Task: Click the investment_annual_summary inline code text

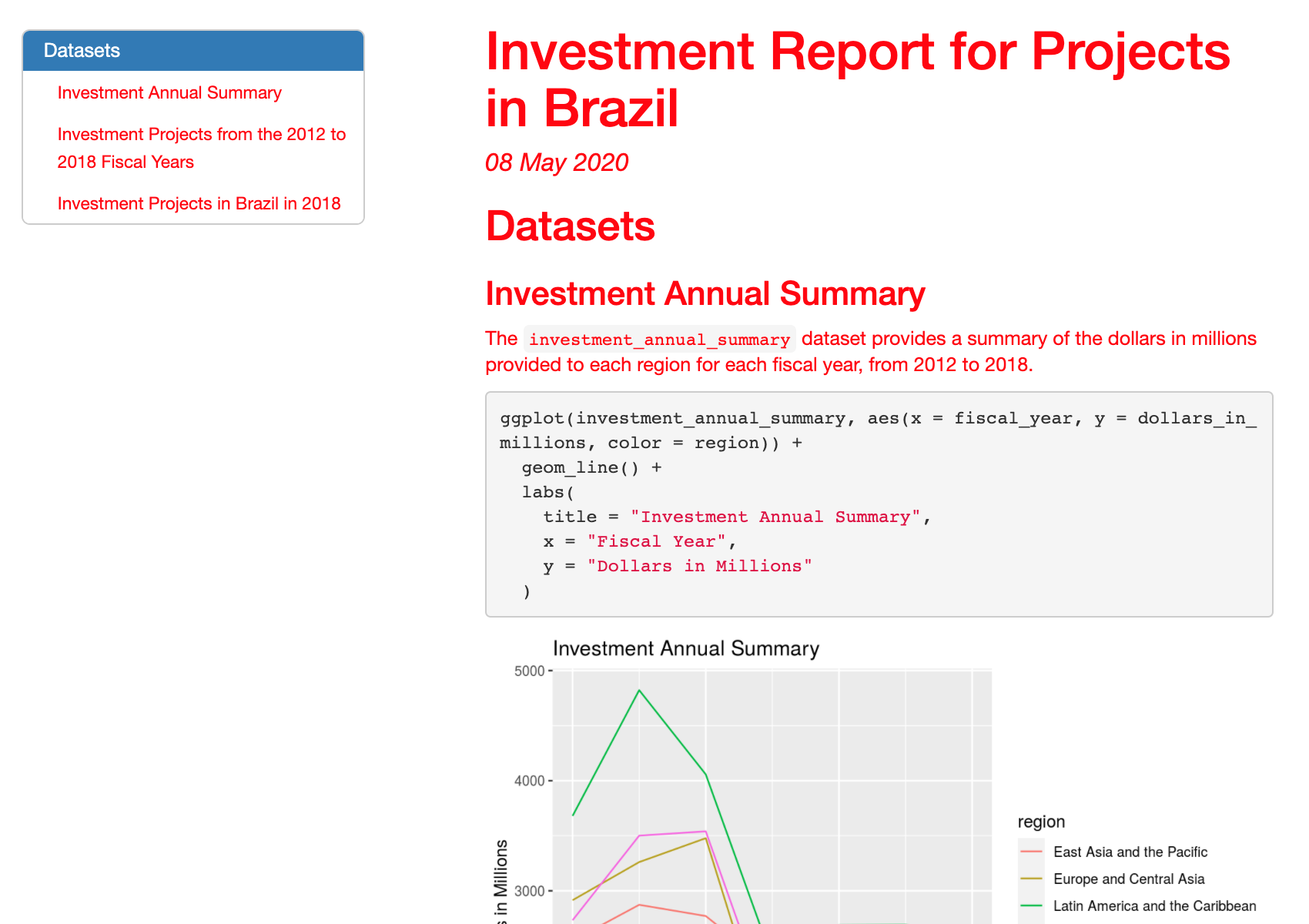Action: [x=659, y=340]
